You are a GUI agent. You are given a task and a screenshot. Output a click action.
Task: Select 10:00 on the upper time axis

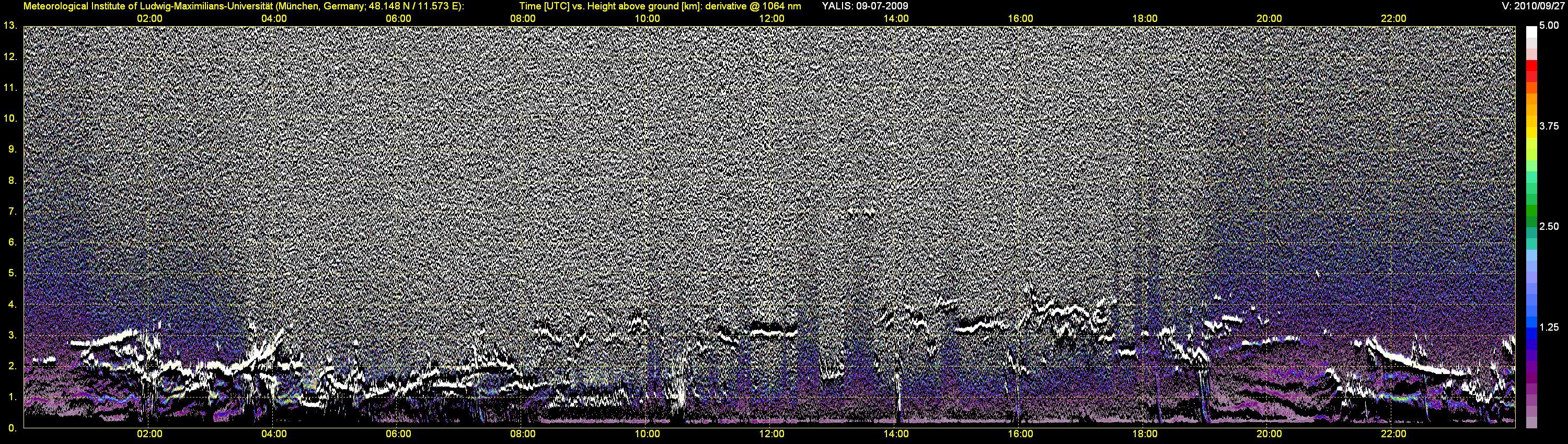point(647,18)
